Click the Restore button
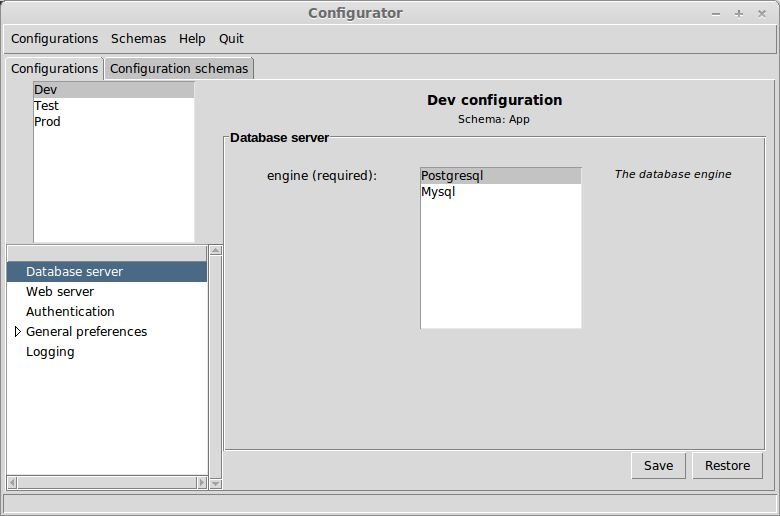Image resolution: width=780 pixels, height=516 pixels. pyautogui.click(x=727, y=466)
